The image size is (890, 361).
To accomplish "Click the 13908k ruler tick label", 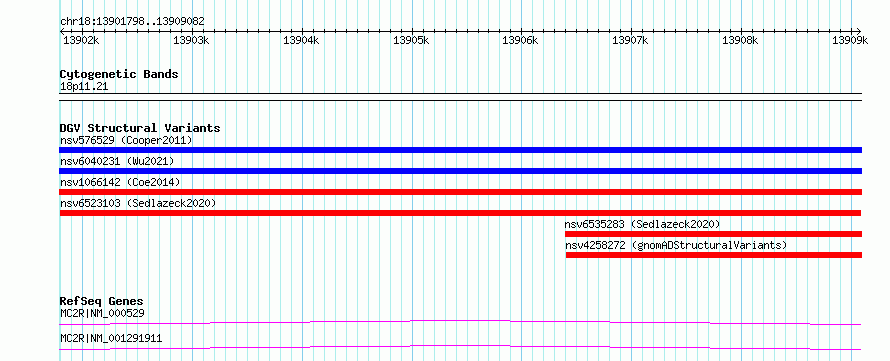I will (x=741, y=40).
